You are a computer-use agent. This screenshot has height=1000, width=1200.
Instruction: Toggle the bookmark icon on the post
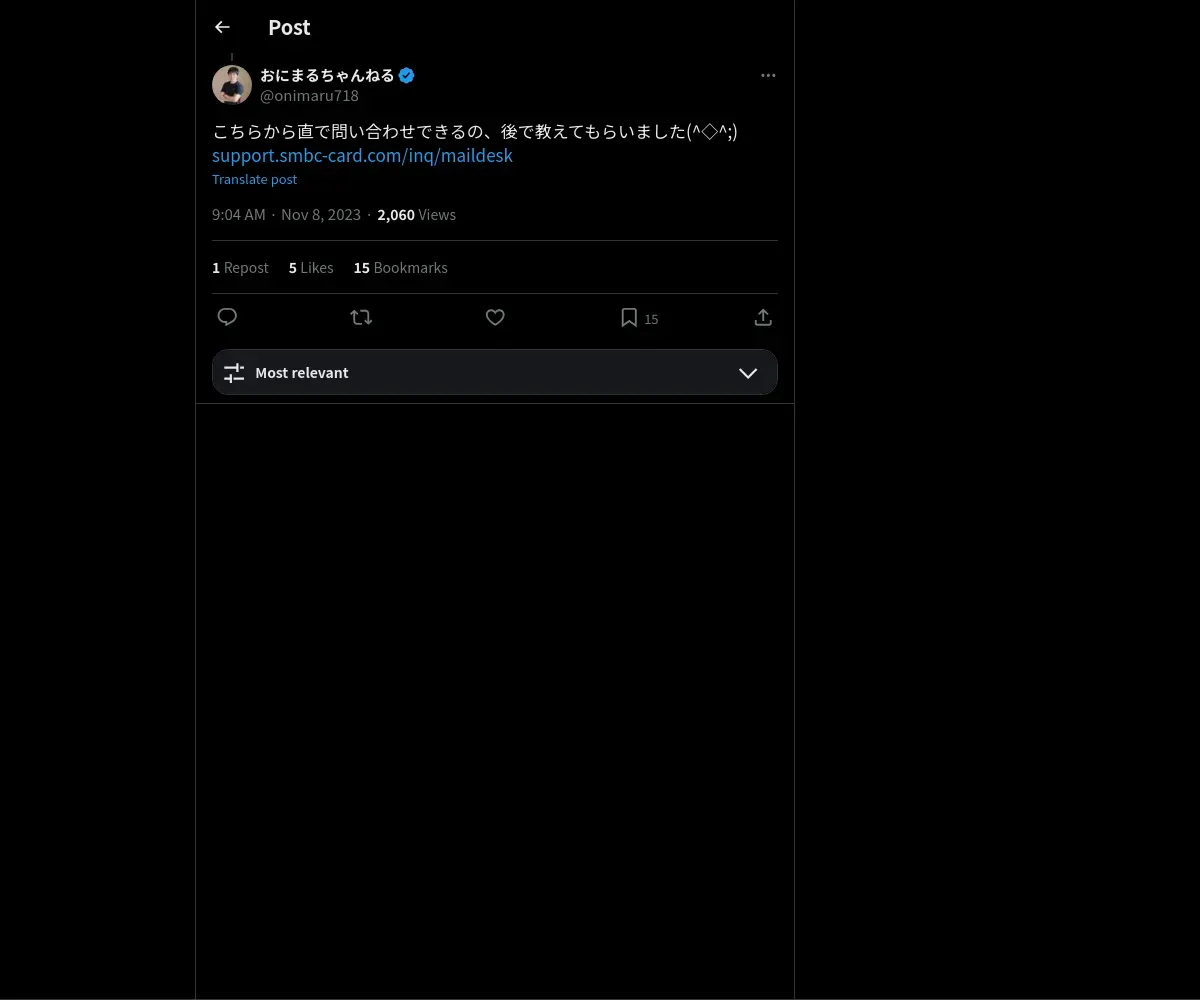coord(629,318)
